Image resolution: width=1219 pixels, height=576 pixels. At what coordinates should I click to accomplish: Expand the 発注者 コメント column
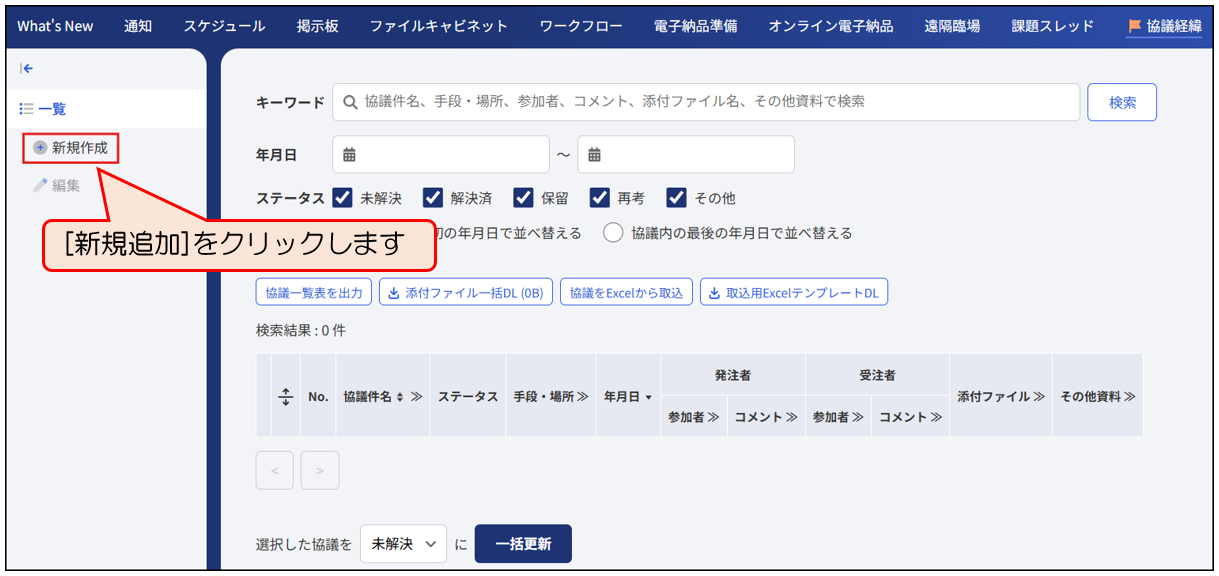click(792, 417)
